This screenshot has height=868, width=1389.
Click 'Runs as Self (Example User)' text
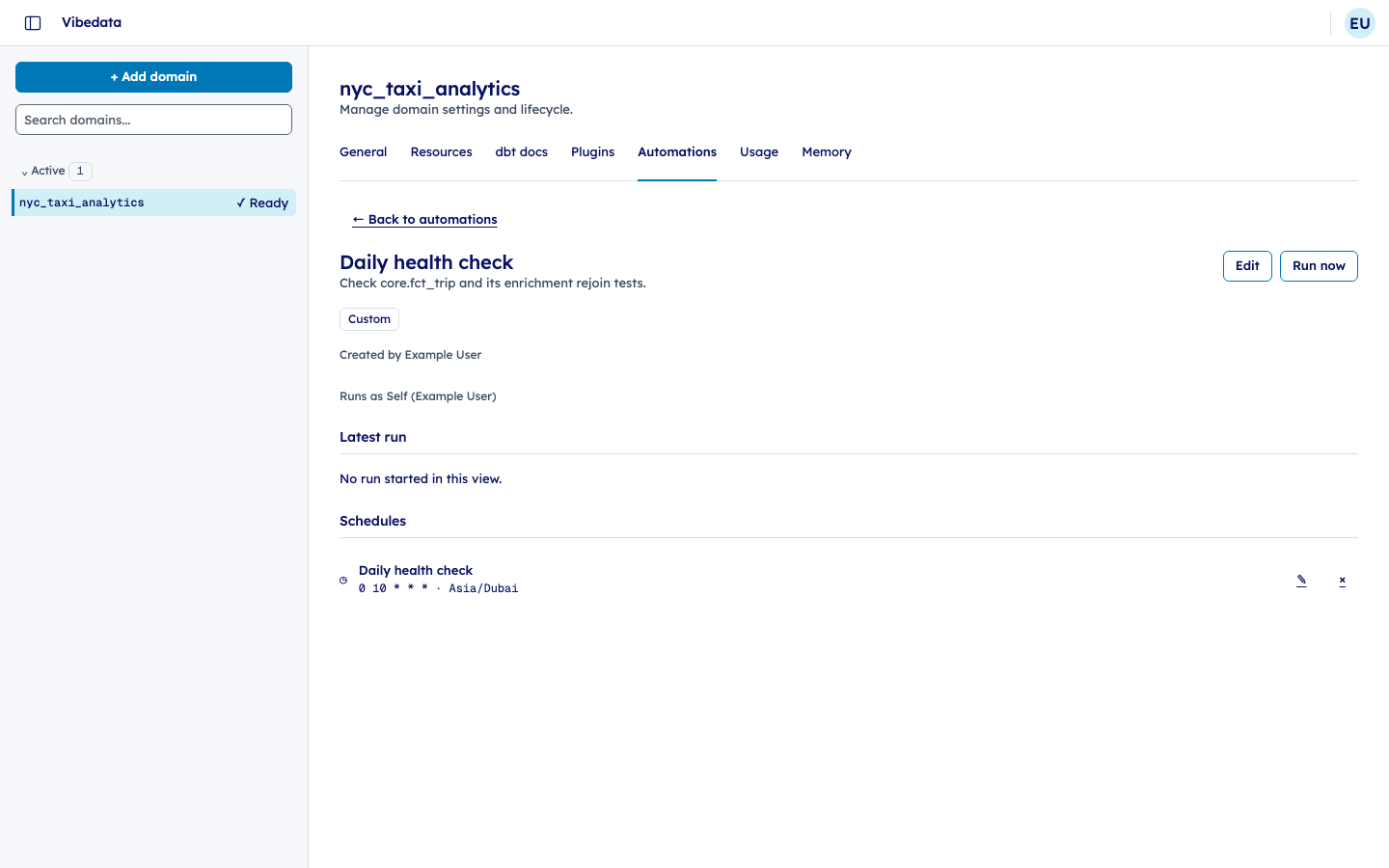(418, 396)
